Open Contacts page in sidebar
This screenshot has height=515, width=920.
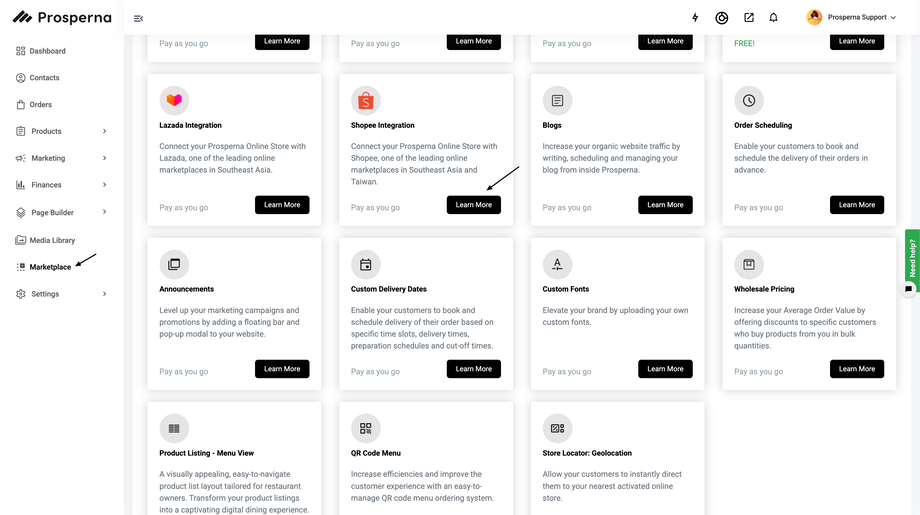click(44, 78)
